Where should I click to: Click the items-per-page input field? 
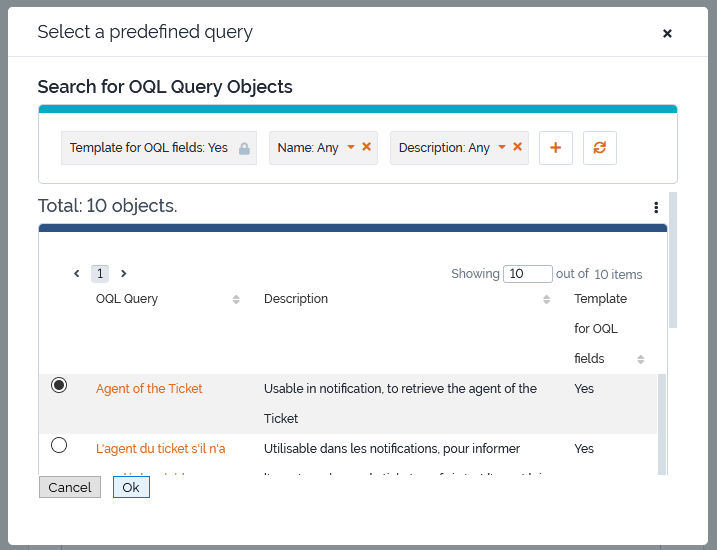[x=528, y=274]
